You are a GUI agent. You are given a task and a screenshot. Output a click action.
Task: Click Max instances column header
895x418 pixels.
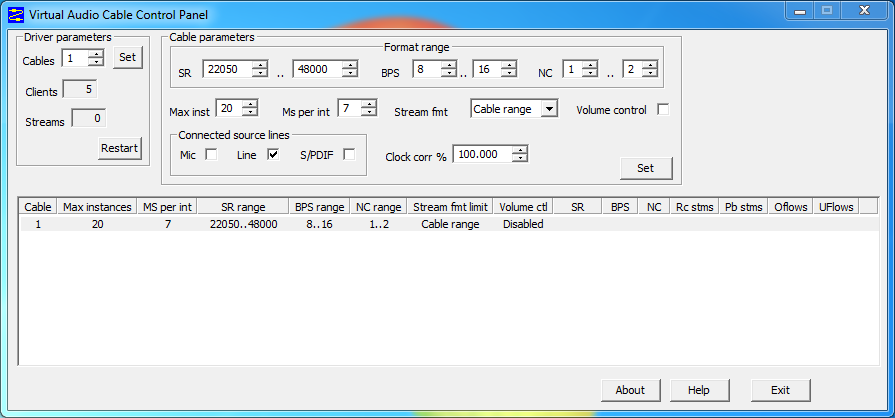97,207
